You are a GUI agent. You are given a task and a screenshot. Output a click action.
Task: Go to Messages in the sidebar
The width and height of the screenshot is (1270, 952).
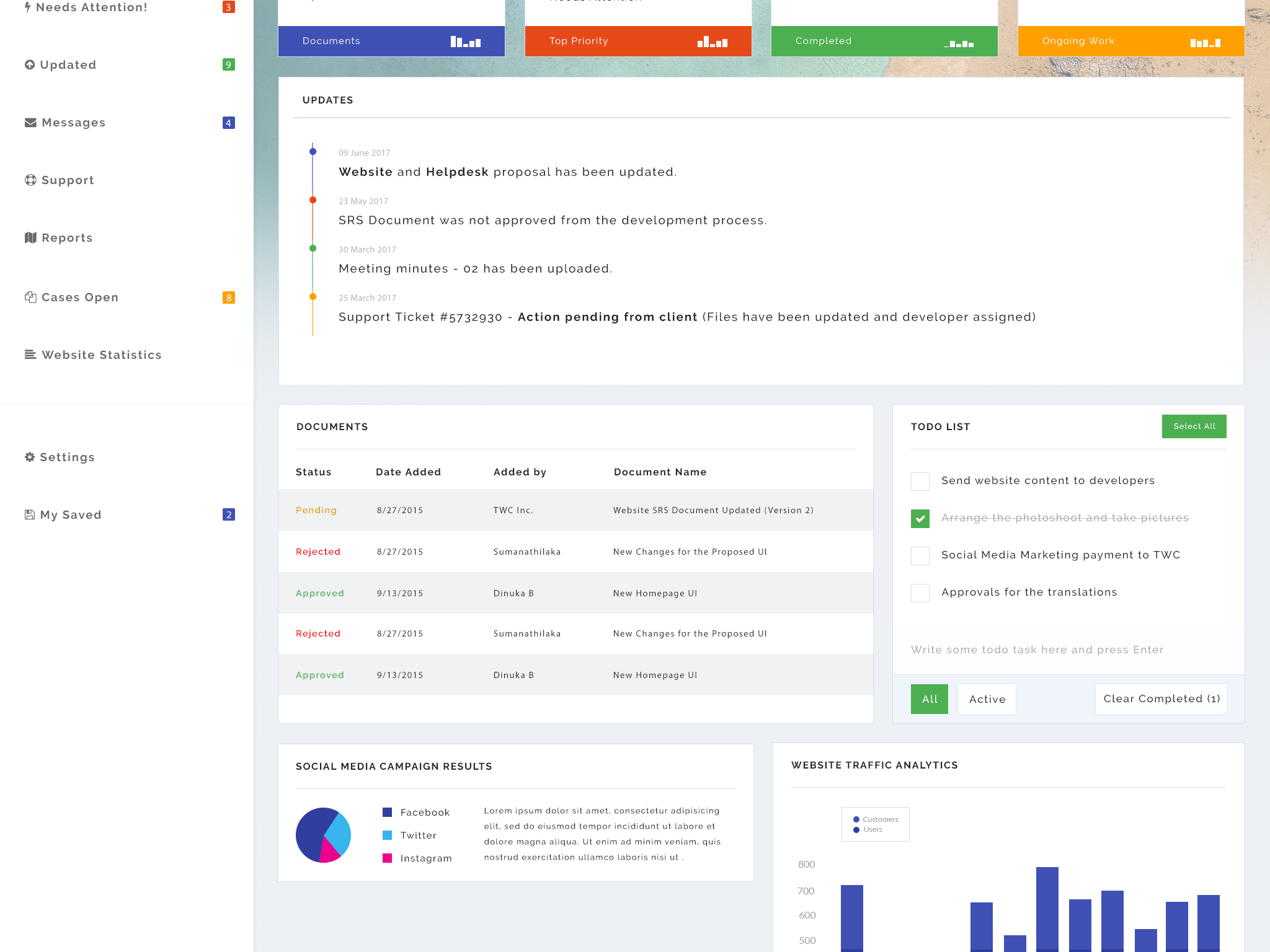coord(74,123)
